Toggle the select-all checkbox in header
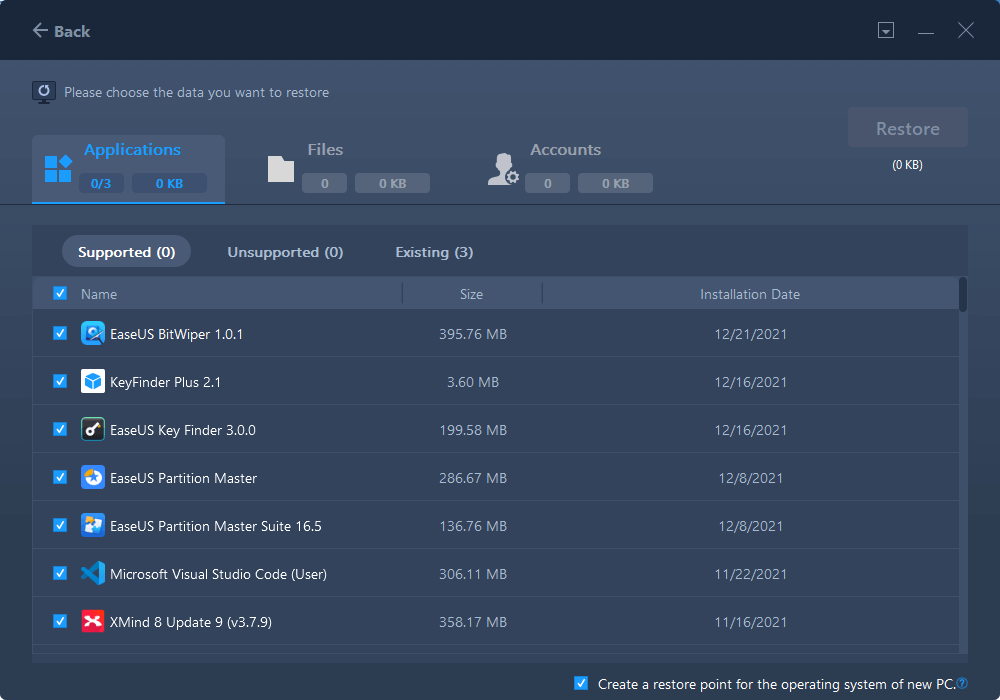The image size is (1000, 700). click(x=60, y=293)
